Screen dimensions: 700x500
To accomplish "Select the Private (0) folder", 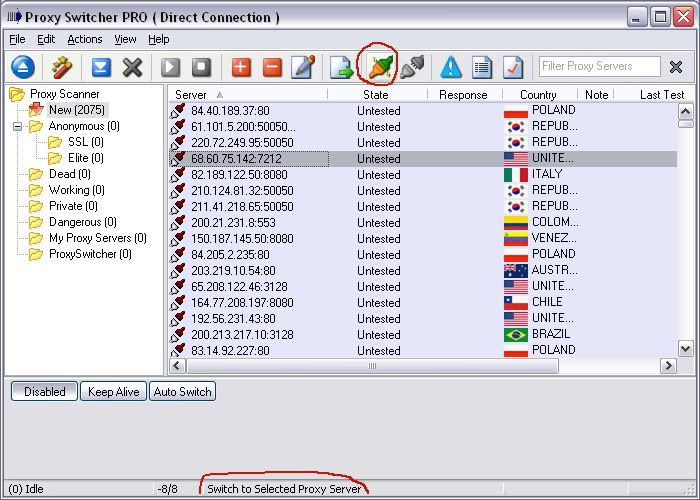I will coord(73,206).
